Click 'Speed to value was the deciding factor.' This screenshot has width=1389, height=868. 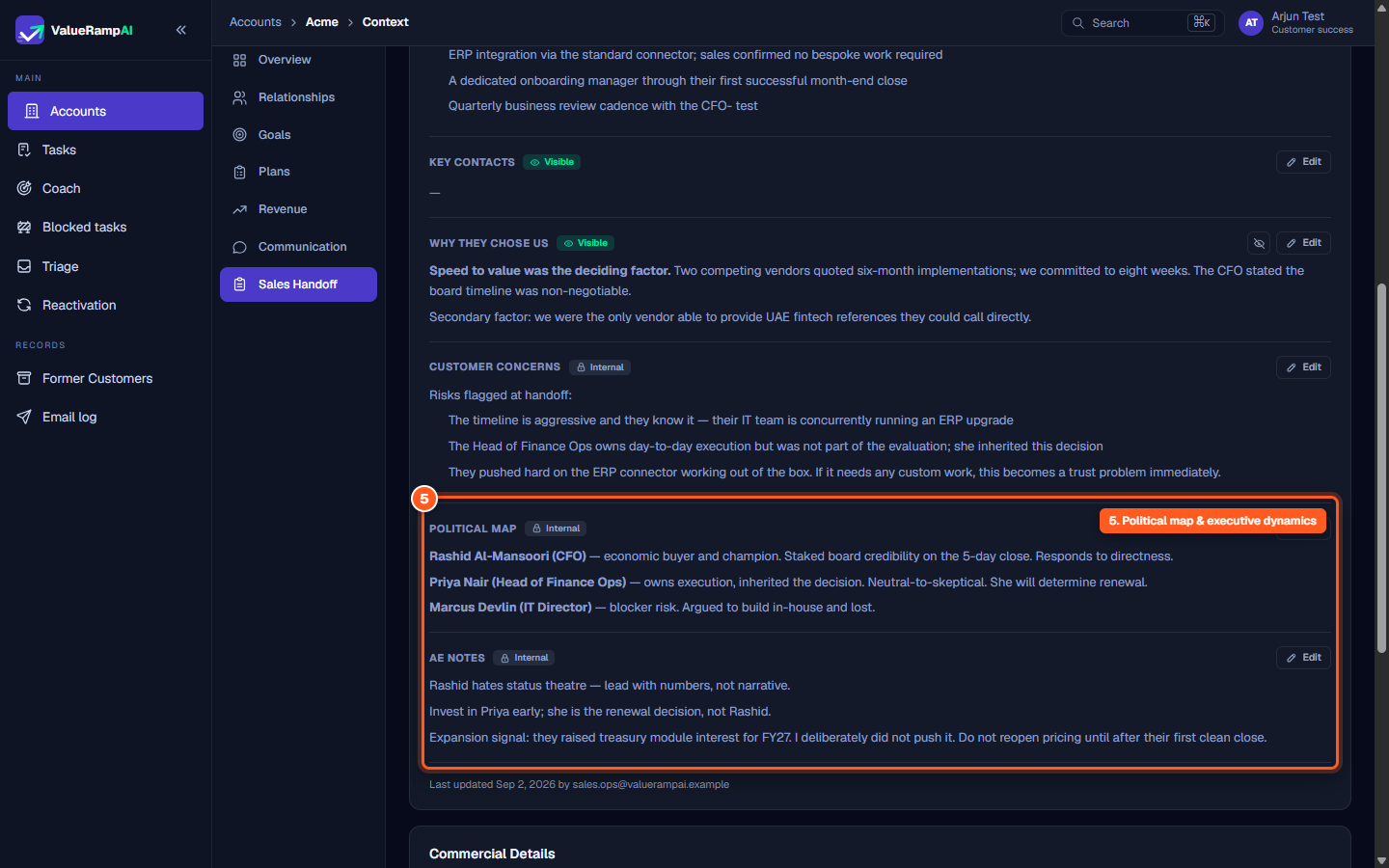click(550, 271)
